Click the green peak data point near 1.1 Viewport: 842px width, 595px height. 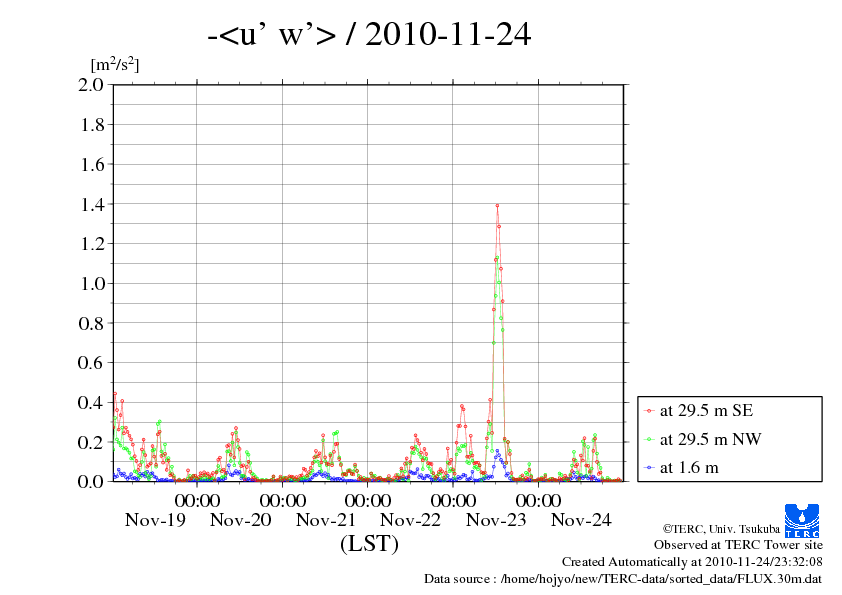click(497, 258)
